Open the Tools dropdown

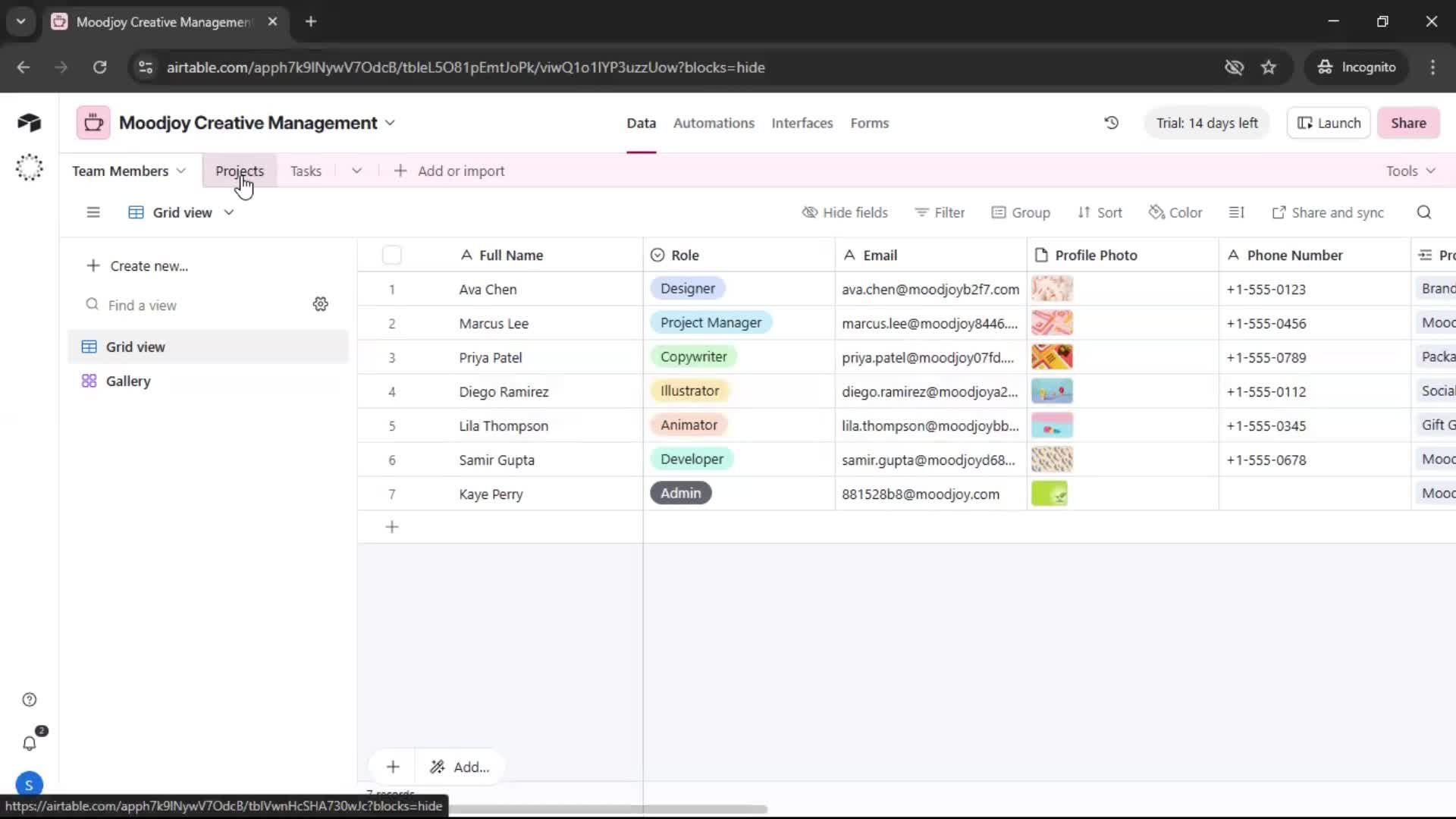click(1410, 171)
